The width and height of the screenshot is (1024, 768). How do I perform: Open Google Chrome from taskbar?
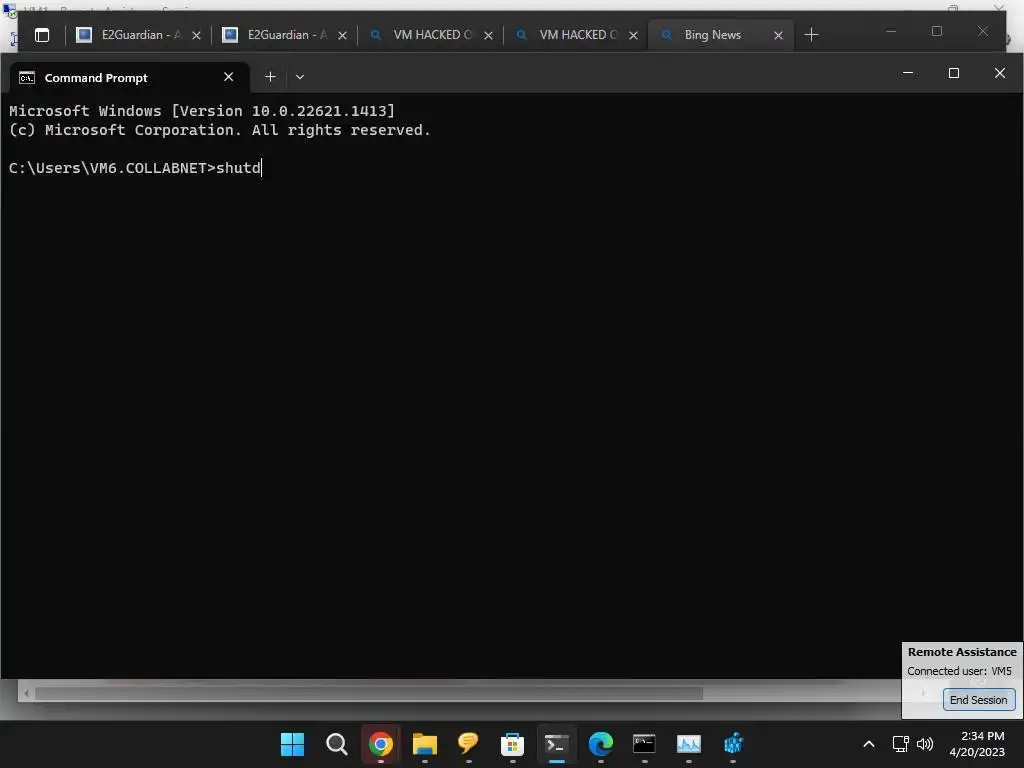pos(381,744)
